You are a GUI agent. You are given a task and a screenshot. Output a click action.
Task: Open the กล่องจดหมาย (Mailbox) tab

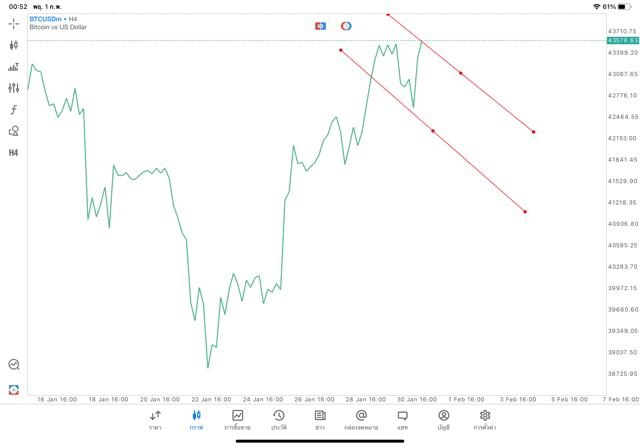tap(361, 420)
